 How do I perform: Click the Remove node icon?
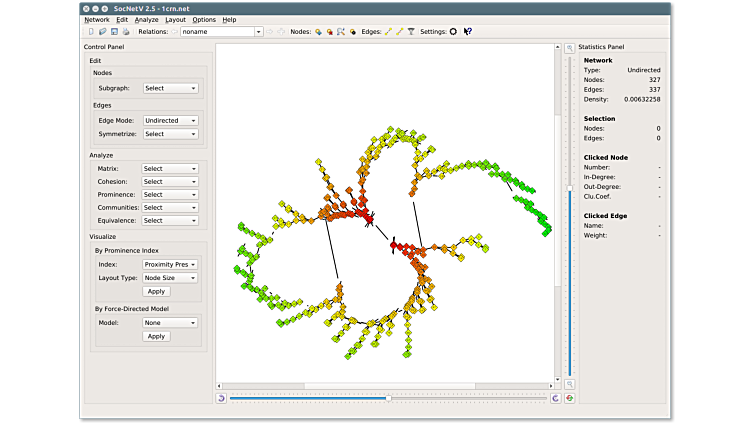(330, 32)
